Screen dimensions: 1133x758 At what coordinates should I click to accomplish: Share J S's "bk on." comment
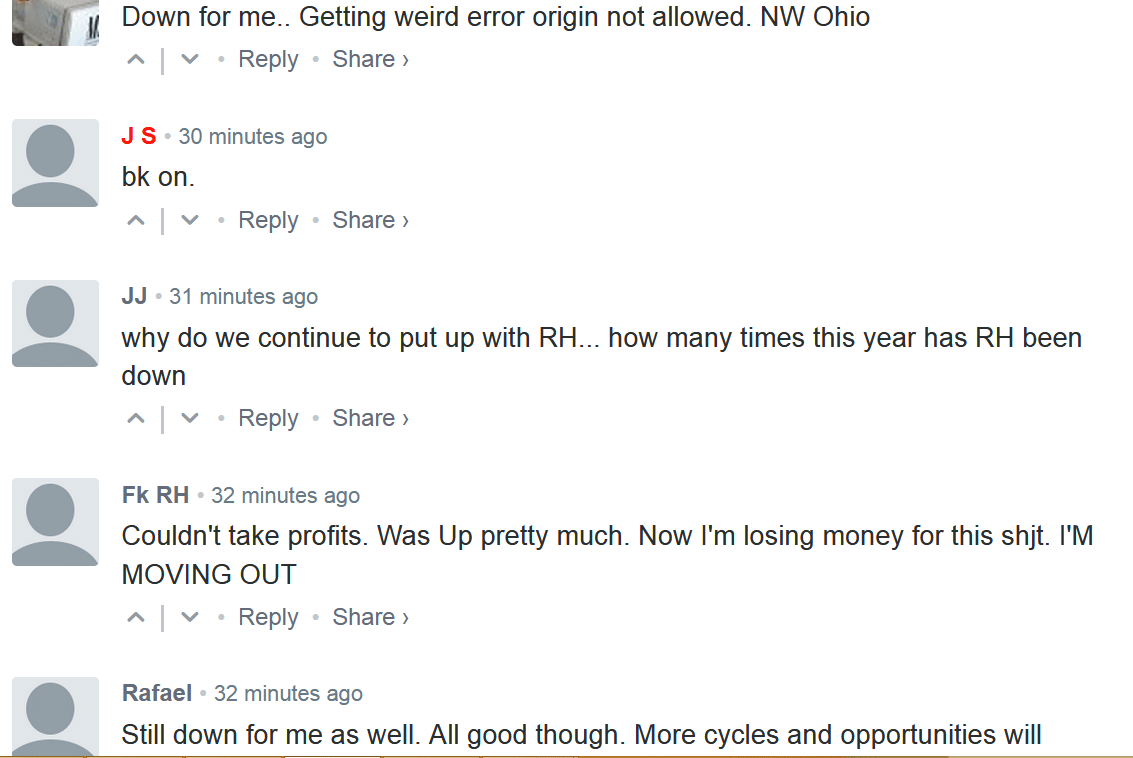pyautogui.click(x=370, y=221)
